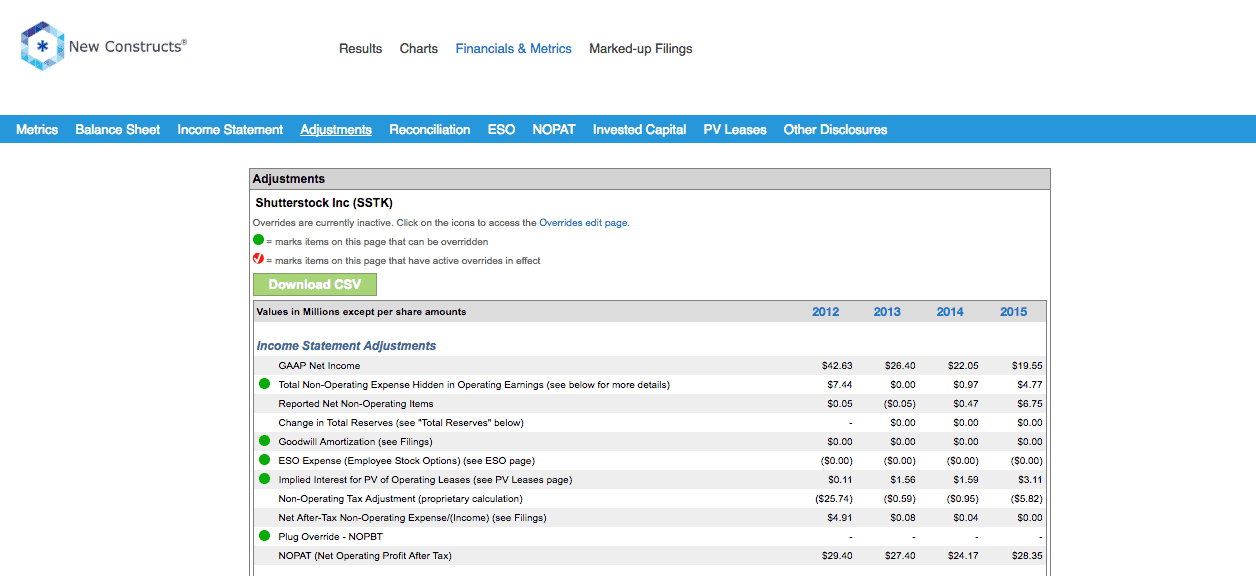Click the $7.44 non-operating expense value
The width and height of the screenshot is (1256, 576).
coord(840,385)
